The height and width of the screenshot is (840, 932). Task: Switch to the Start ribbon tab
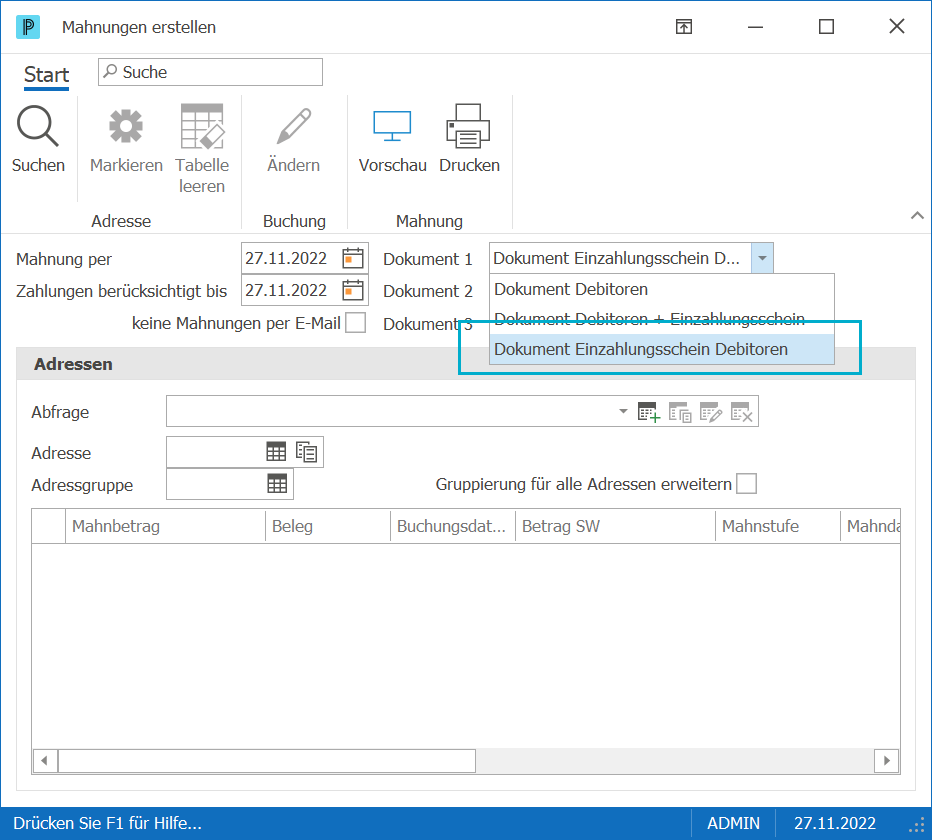point(46,75)
